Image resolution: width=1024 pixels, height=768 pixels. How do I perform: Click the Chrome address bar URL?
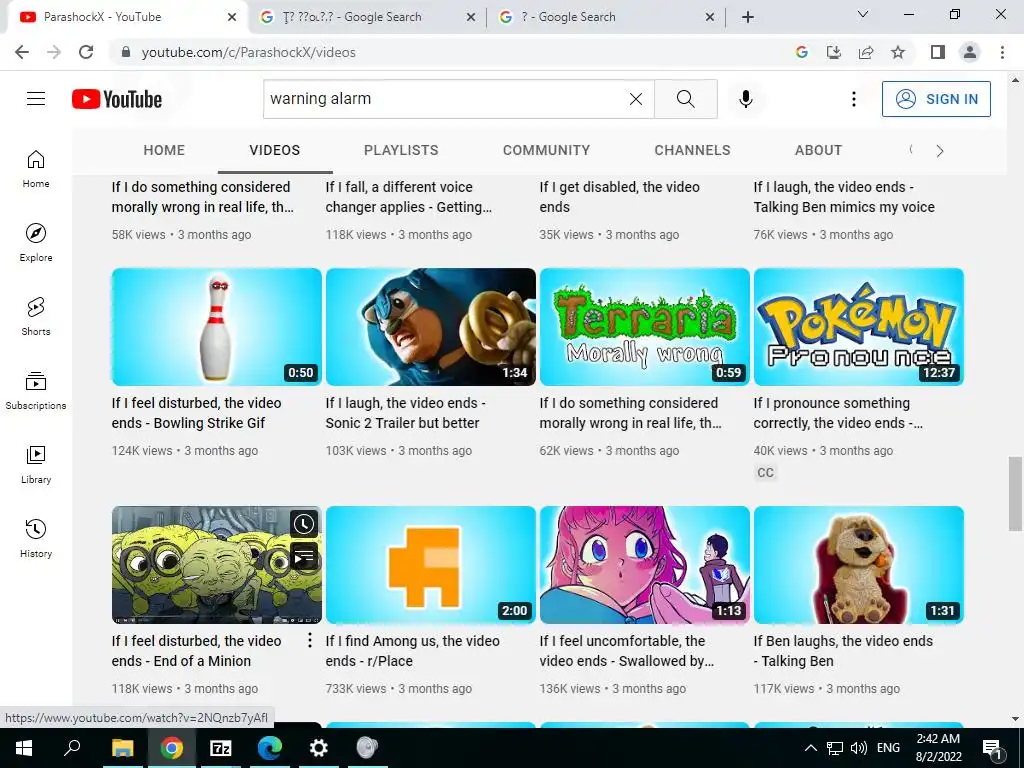pyautogui.click(x=249, y=52)
